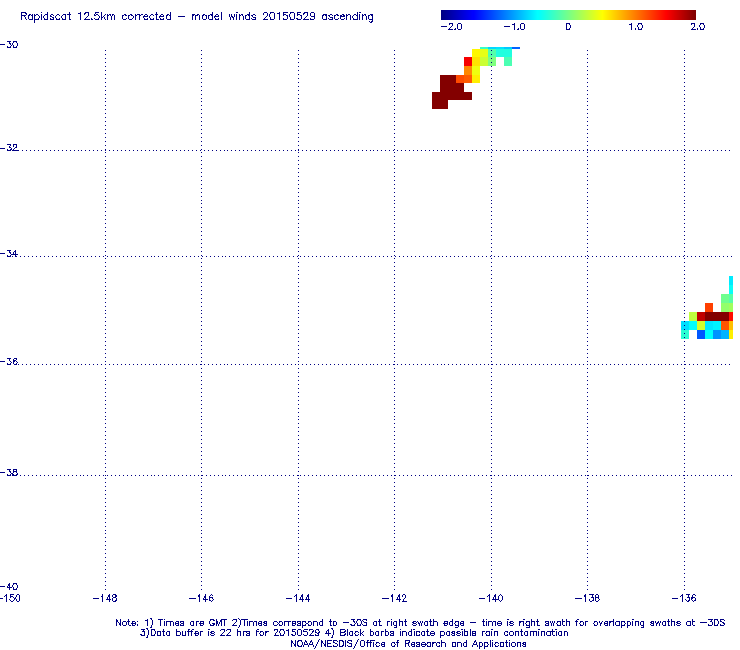Image resolution: width=740 pixels, height=650 pixels.
Task: Click the -2.0 colorbar label
Action: [452, 27]
